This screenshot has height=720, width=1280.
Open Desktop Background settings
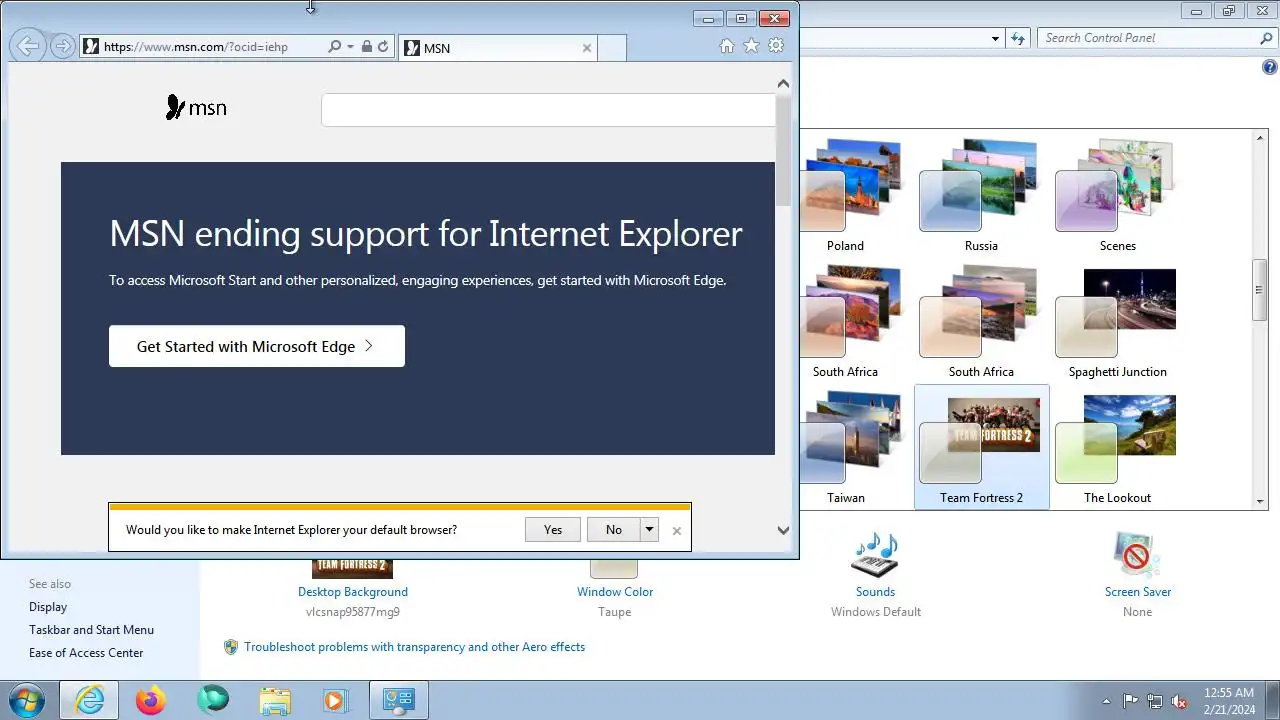click(353, 592)
